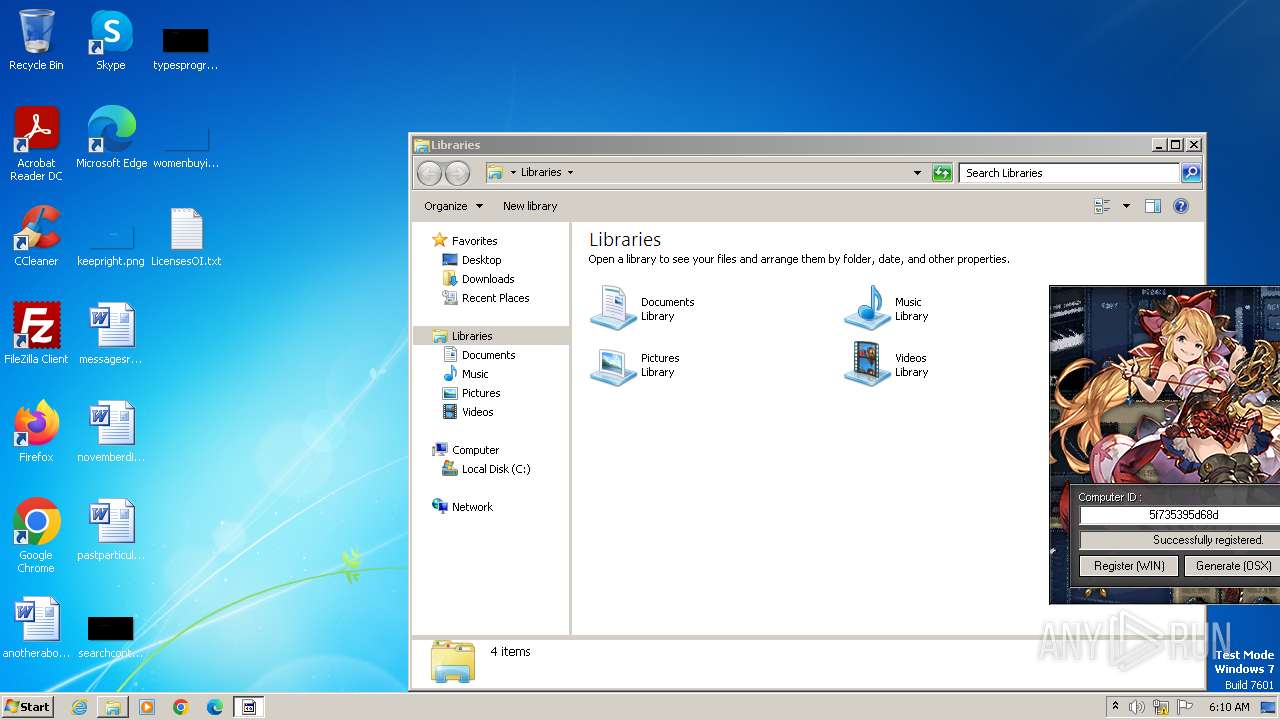The height and width of the screenshot is (720, 1280).
Task: Select Documents in navigation tree
Action: pos(478,355)
